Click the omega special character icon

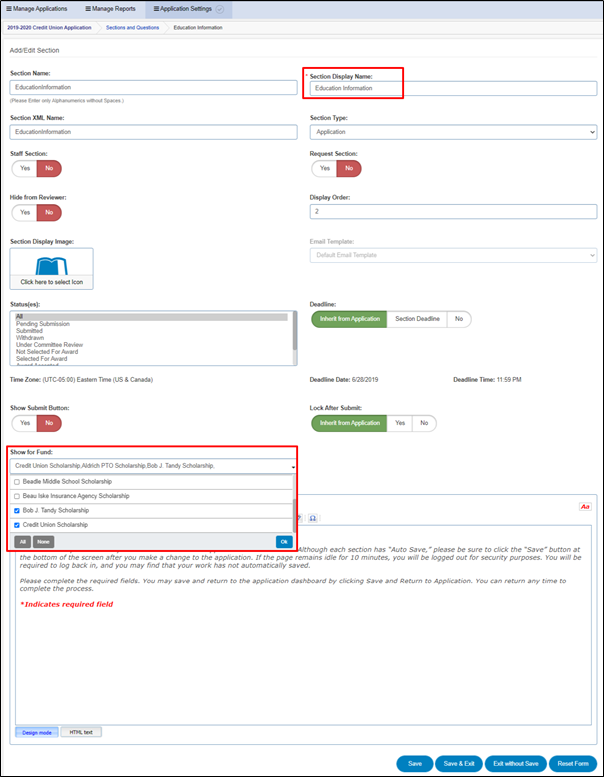[312, 518]
